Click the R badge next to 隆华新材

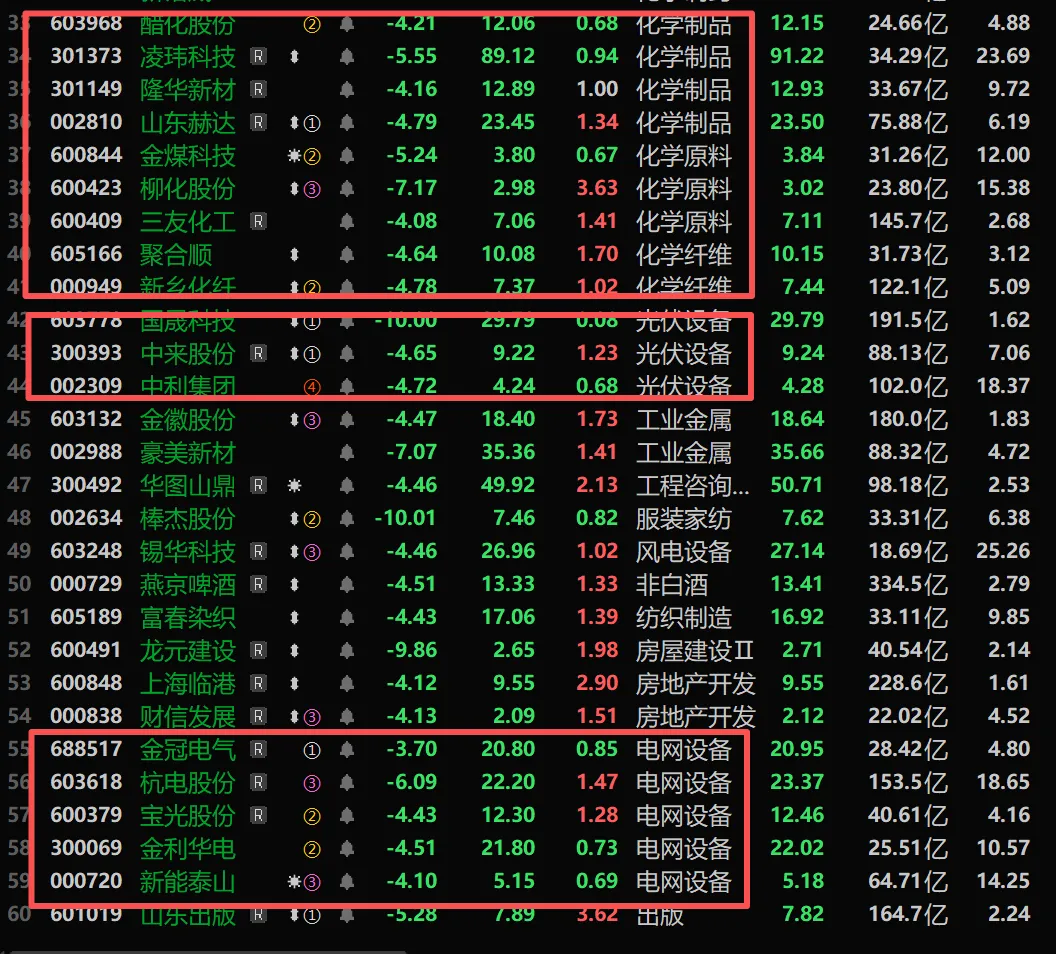[259, 90]
